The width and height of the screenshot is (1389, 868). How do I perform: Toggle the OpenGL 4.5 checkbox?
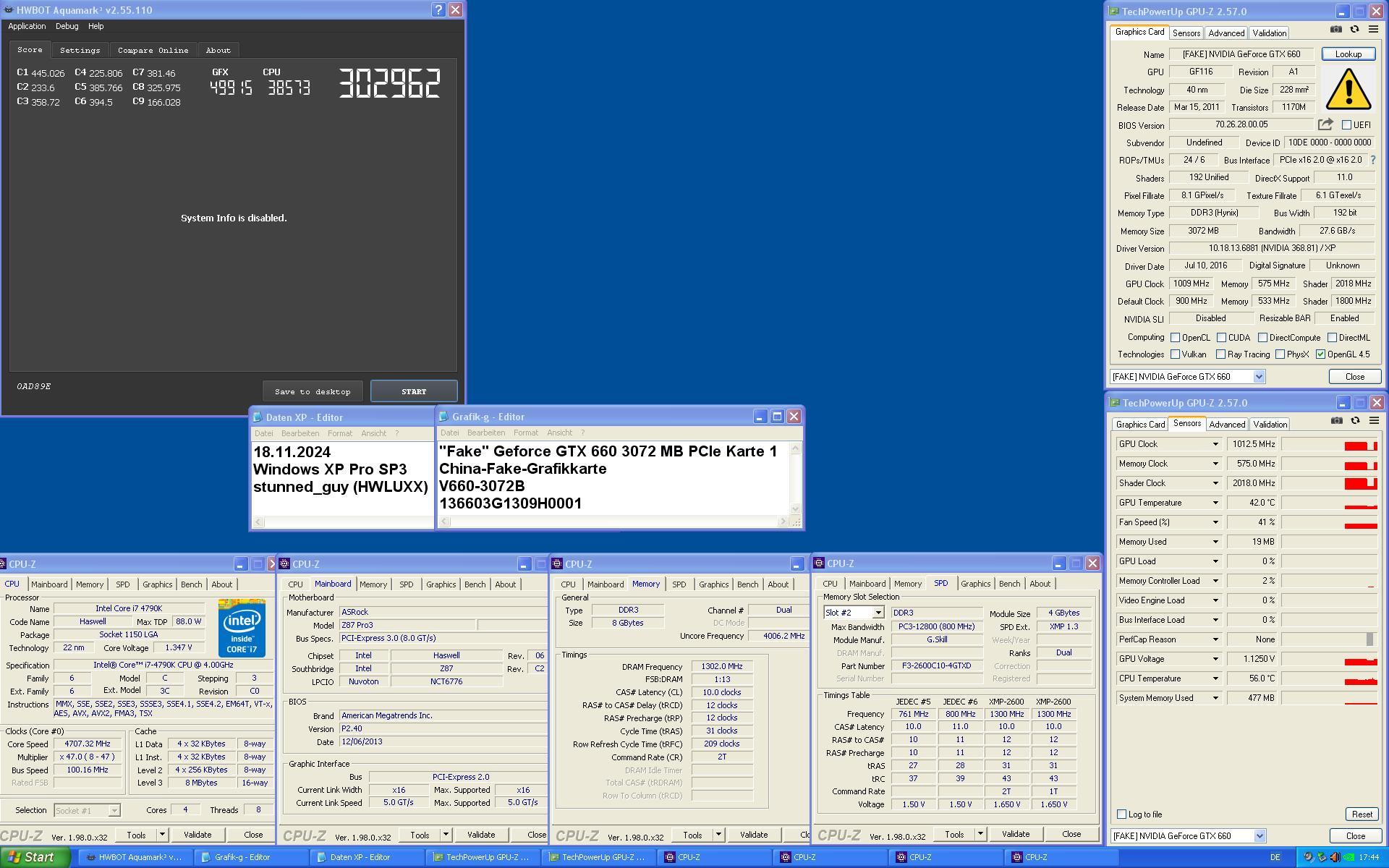point(1320,354)
